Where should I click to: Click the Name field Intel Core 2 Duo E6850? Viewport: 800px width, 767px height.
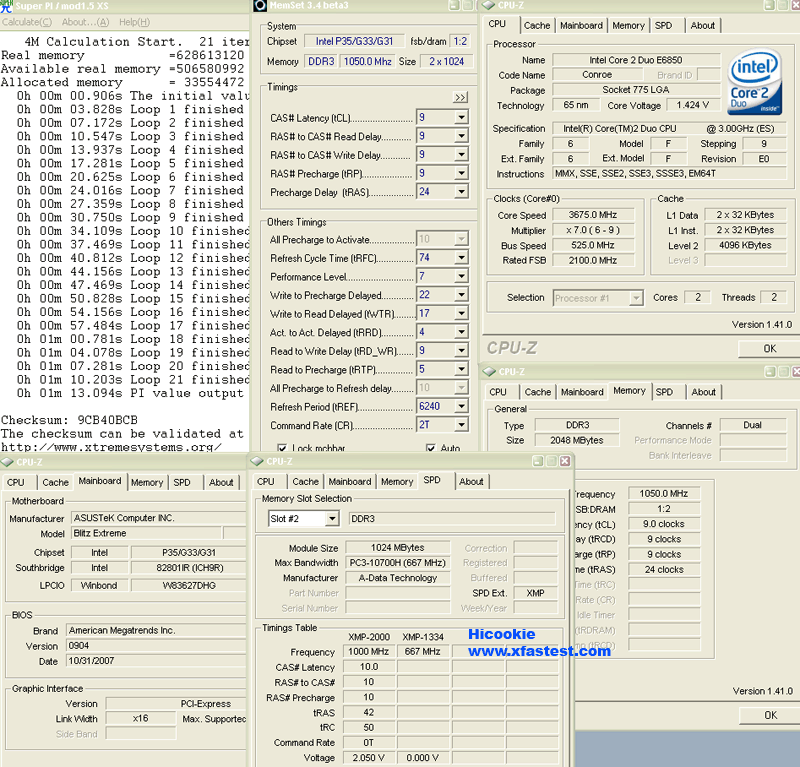[636, 60]
